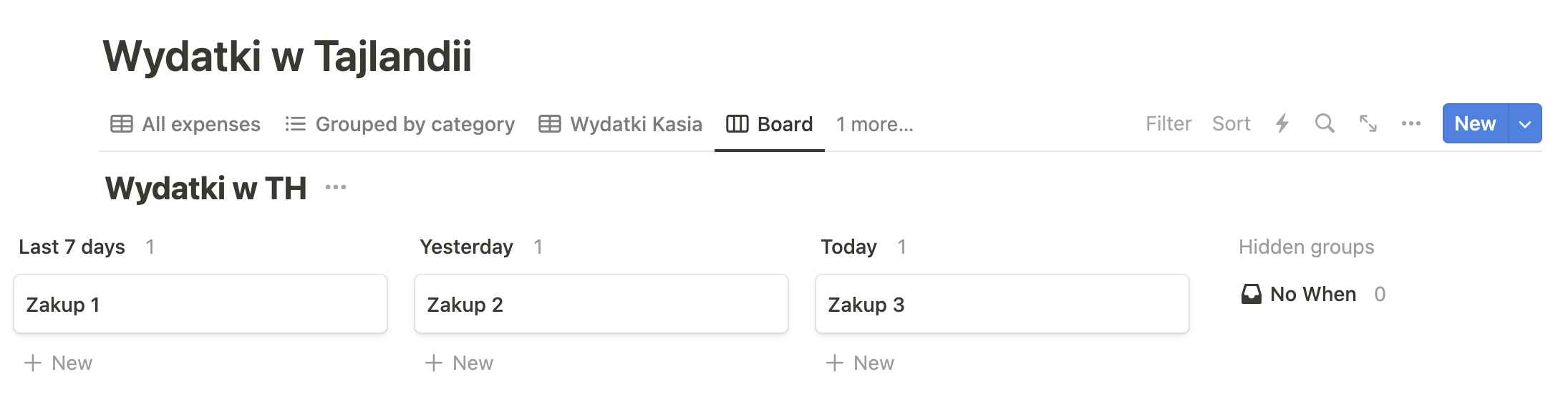Click the No When inbox icon
The height and width of the screenshot is (400, 1568).
click(1251, 294)
